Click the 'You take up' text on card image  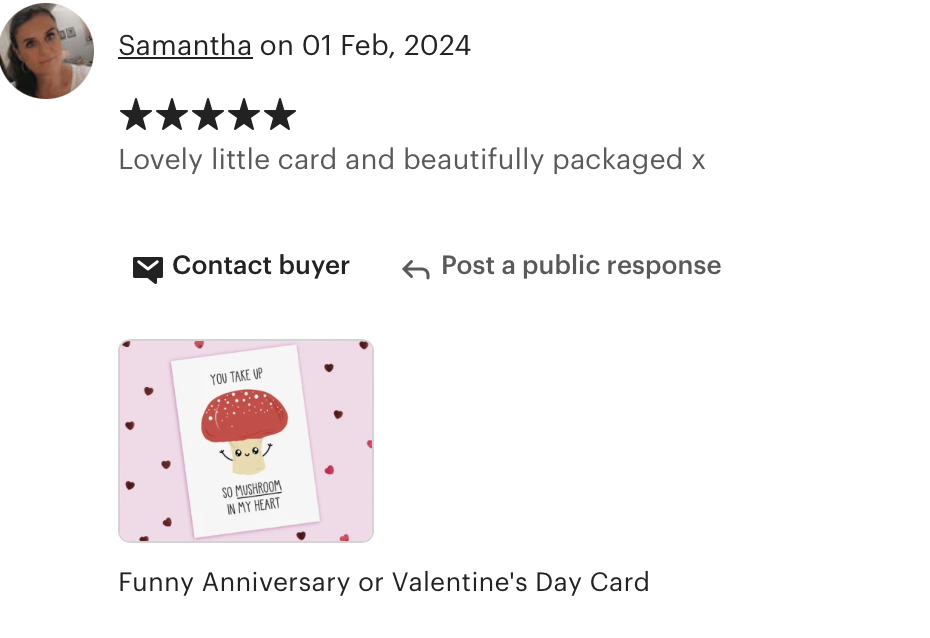pos(236,377)
